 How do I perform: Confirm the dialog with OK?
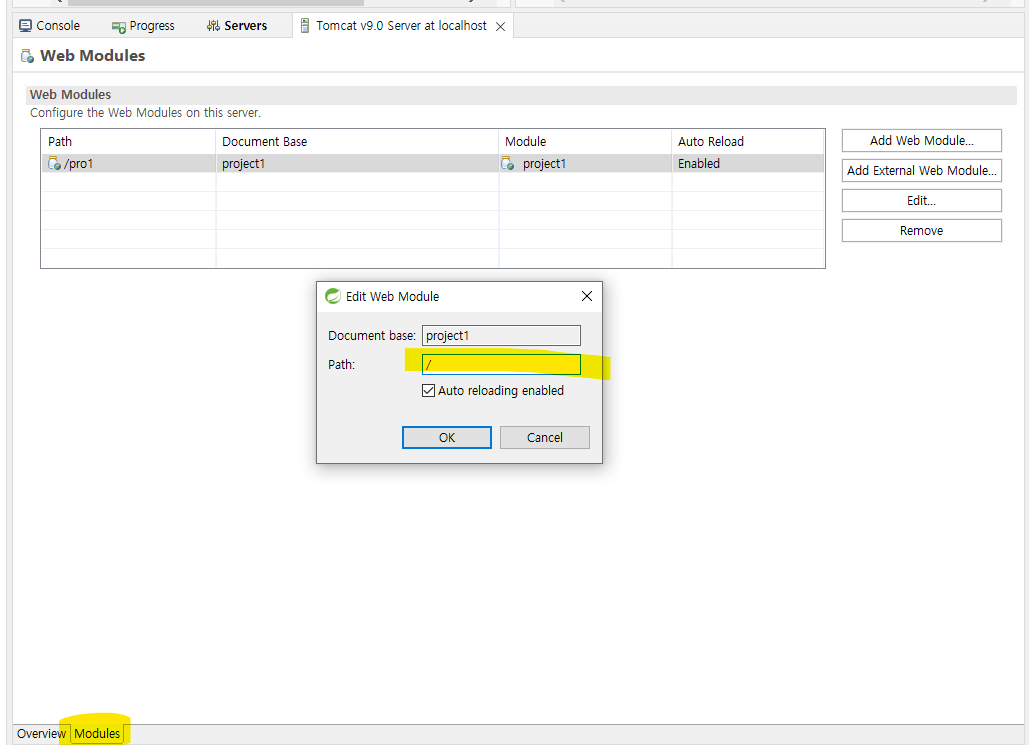pyautogui.click(x=447, y=438)
